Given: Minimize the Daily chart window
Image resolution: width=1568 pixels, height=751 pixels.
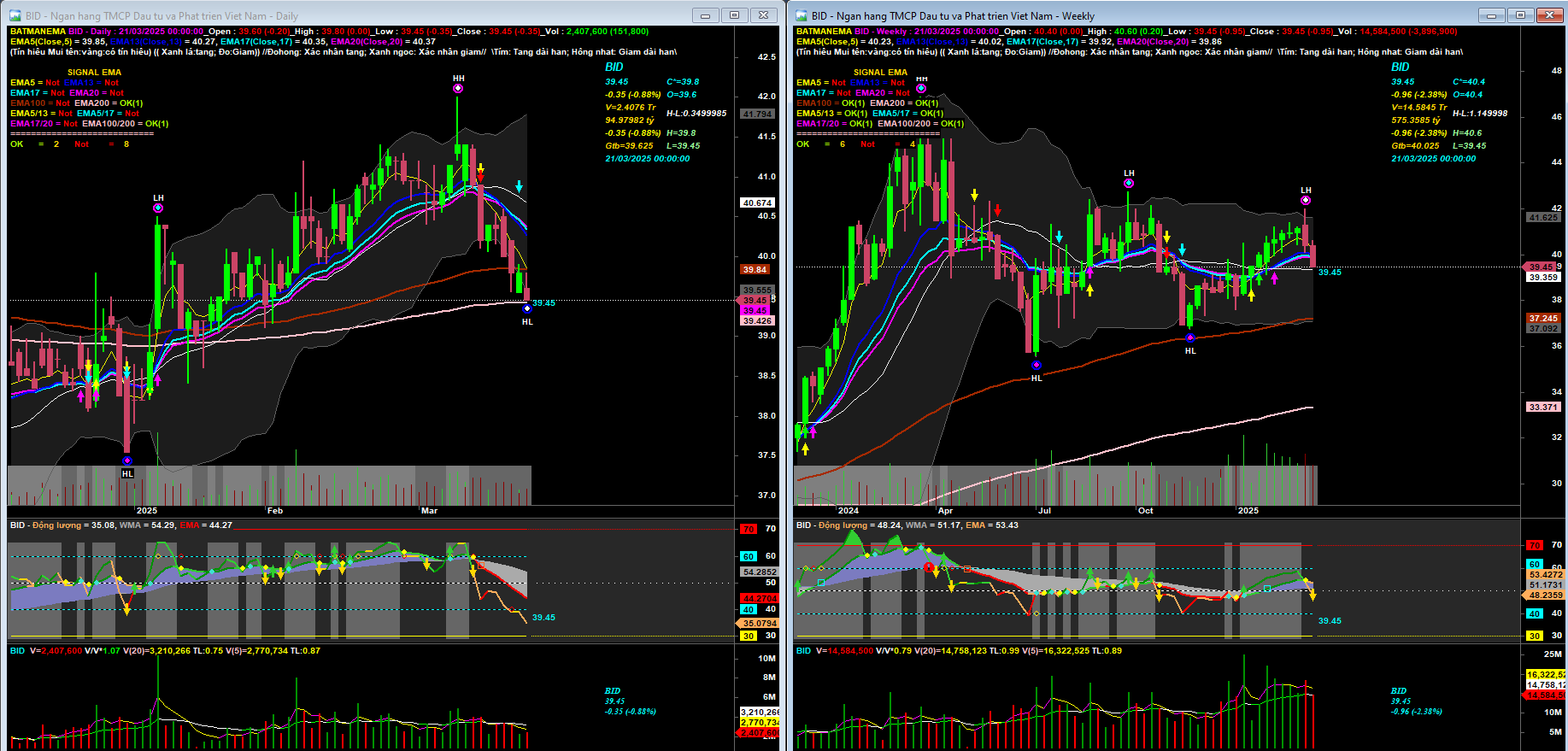Looking at the screenshot, I should click(705, 15).
